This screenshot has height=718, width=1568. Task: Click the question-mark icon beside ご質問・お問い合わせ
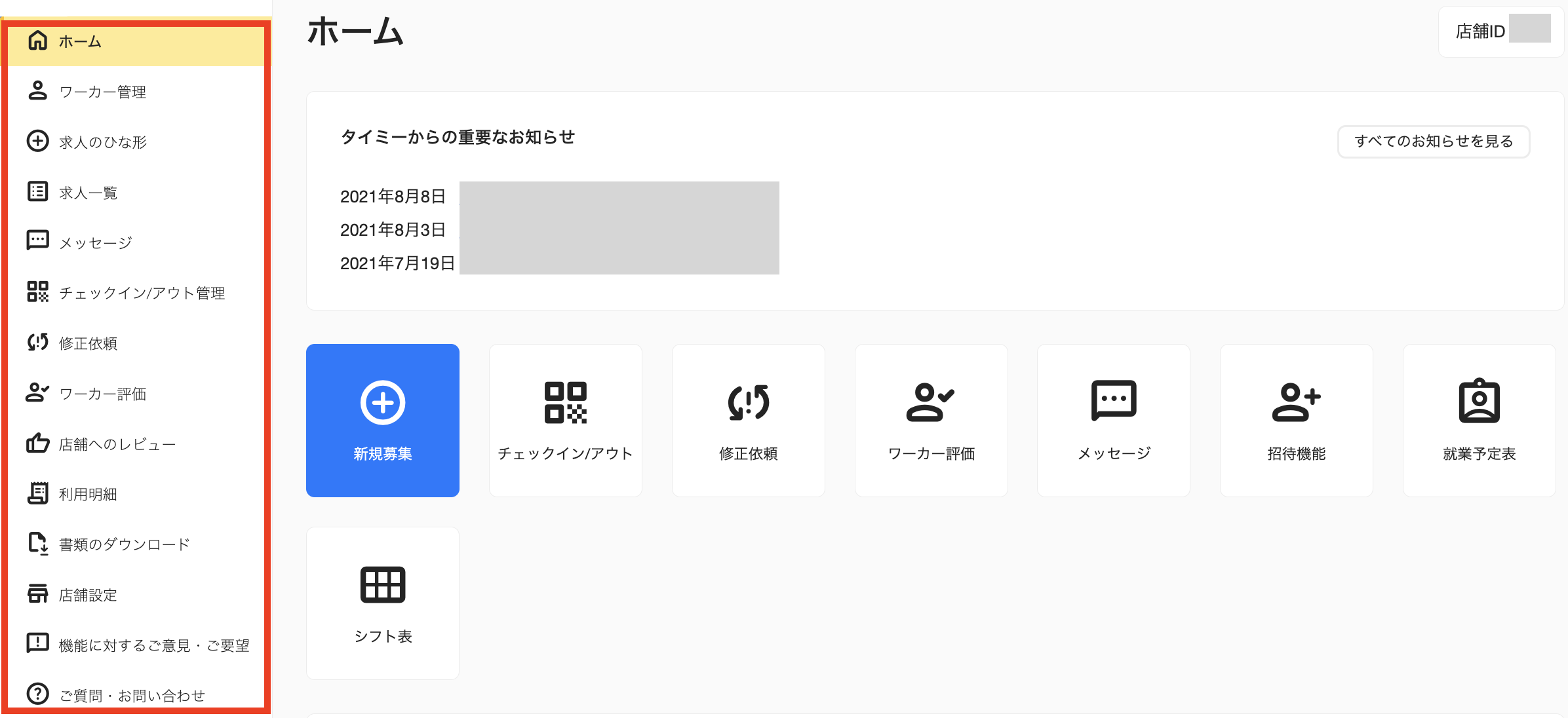tap(37, 693)
